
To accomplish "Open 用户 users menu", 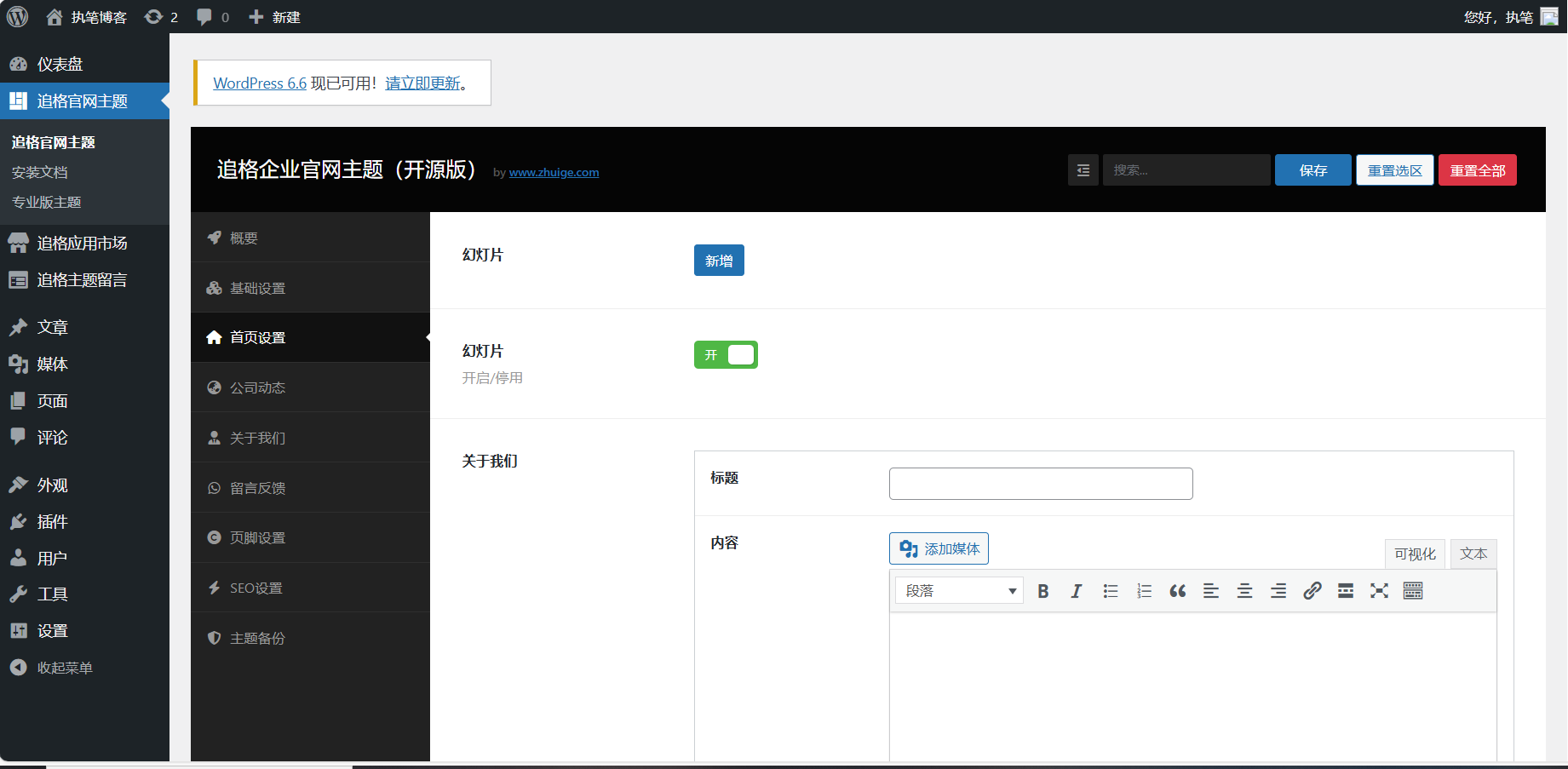I will 84,558.
